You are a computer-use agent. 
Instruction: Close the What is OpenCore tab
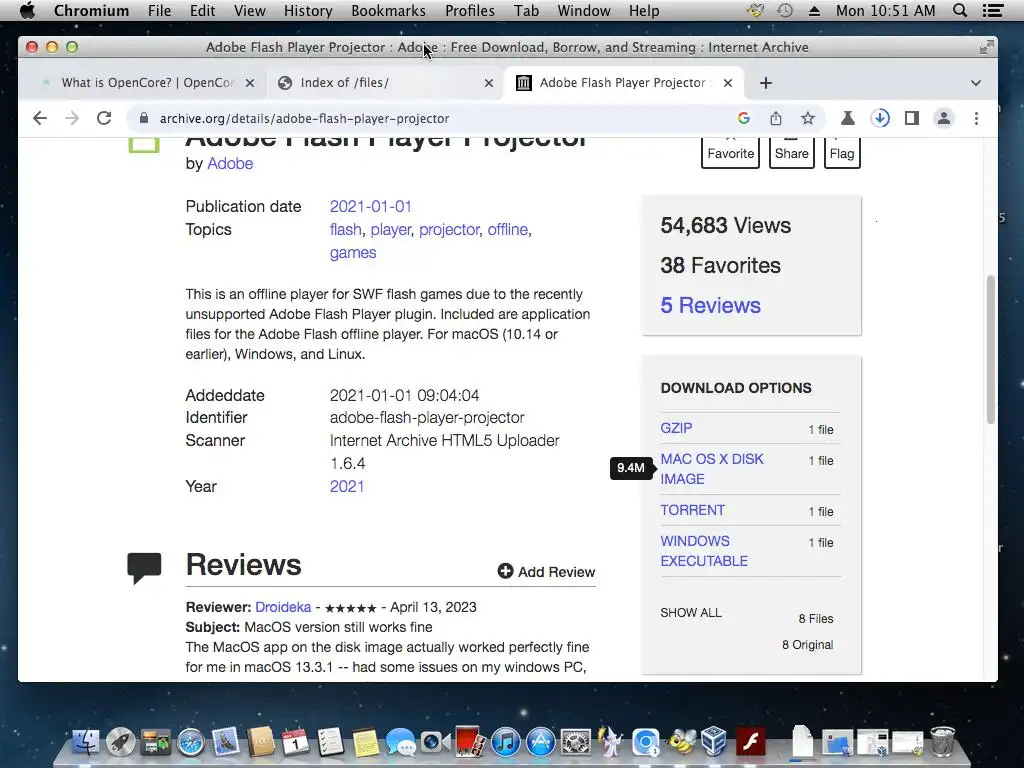[x=249, y=83]
